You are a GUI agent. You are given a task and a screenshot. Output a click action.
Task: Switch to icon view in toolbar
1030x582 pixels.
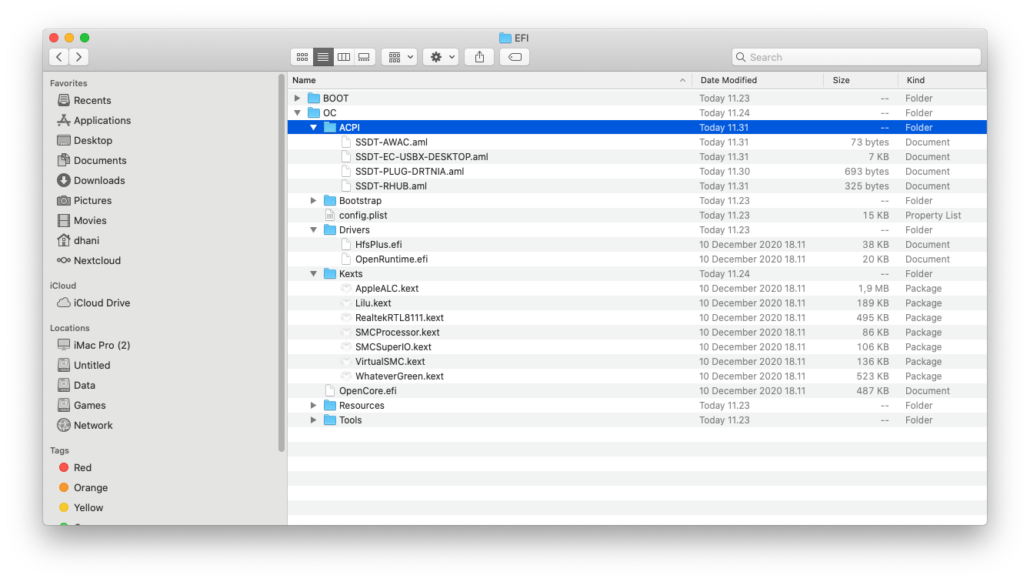302,57
